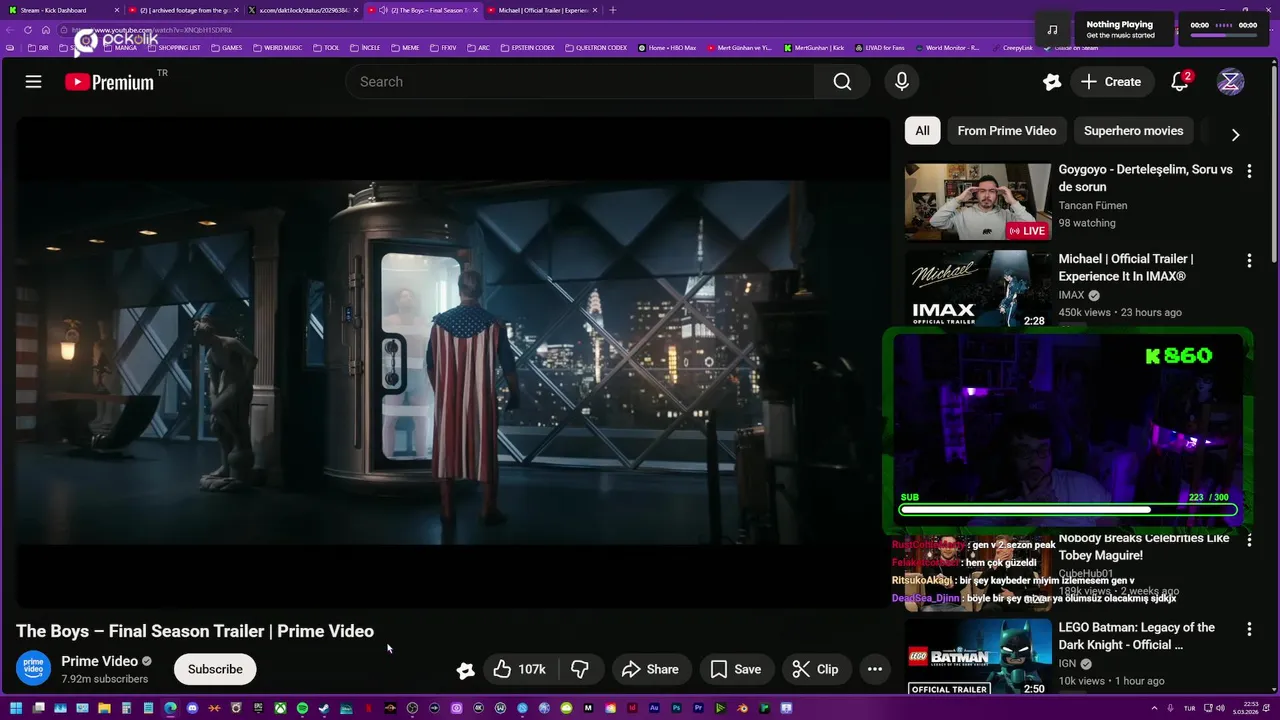
Task: Open File Explorer from the taskbar
Action: click(104, 708)
